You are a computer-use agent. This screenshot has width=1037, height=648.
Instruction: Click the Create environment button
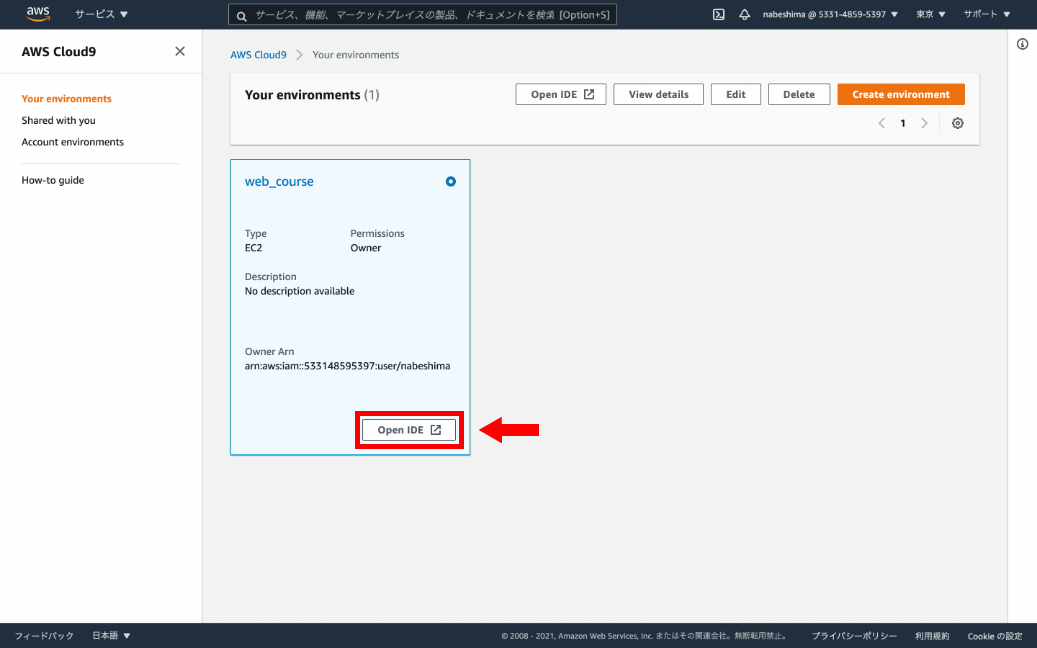coord(901,95)
